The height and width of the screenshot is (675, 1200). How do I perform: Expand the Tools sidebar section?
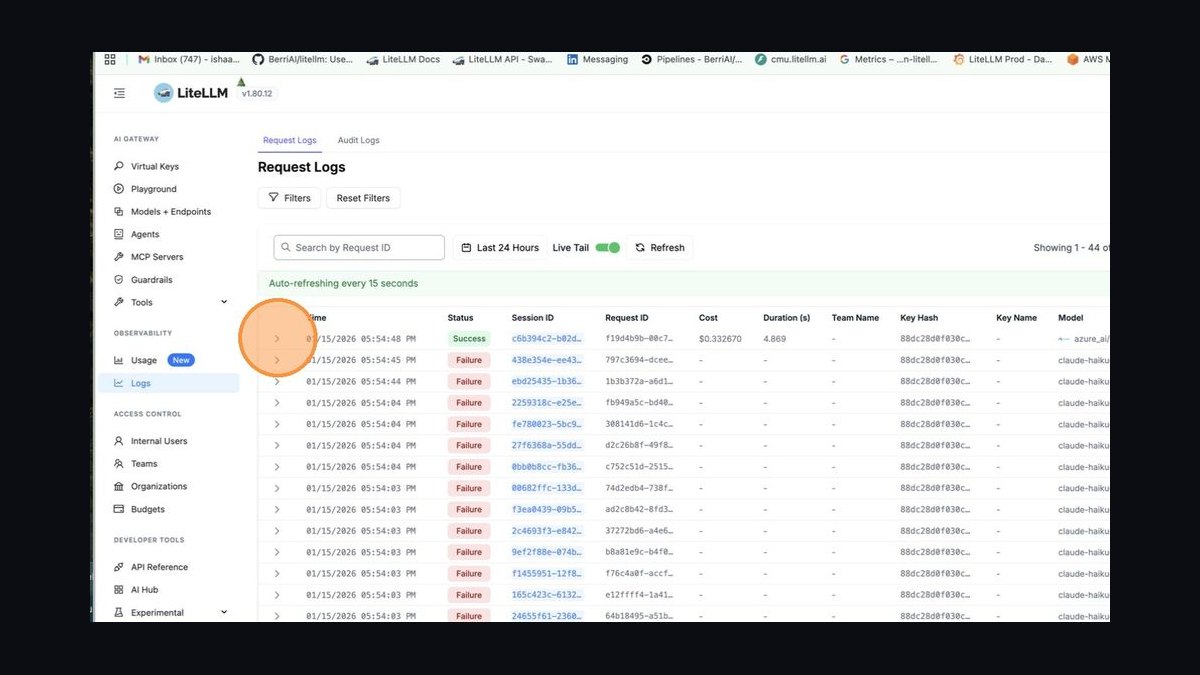point(170,302)
